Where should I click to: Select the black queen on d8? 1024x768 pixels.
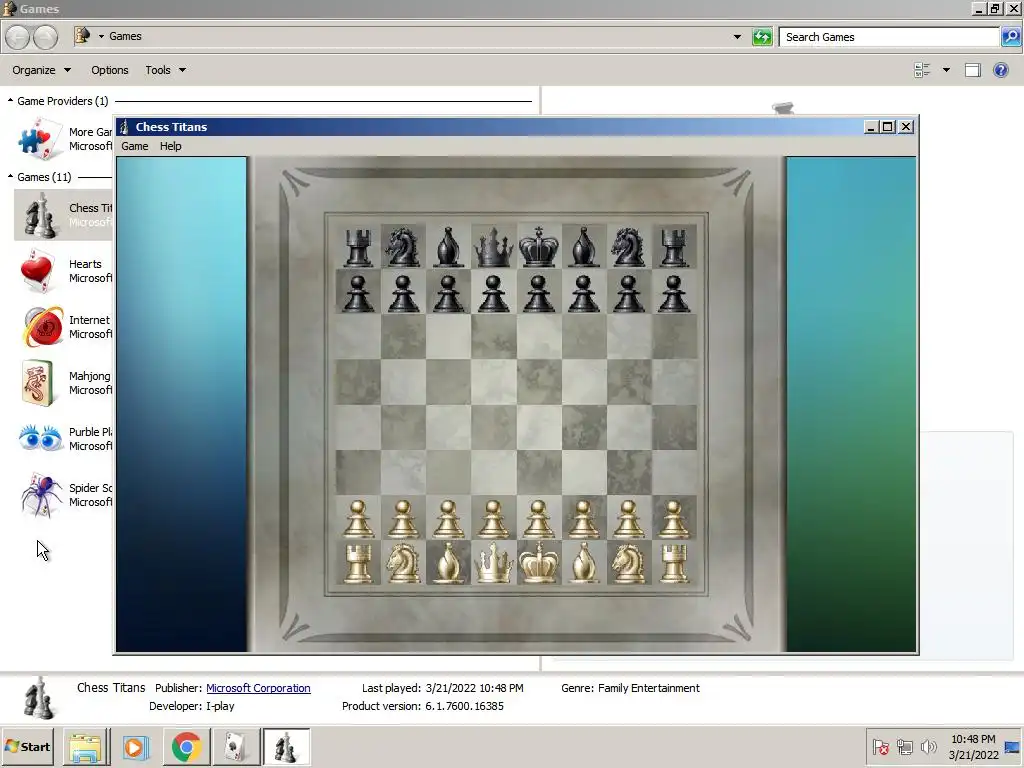tap(493, 247)
